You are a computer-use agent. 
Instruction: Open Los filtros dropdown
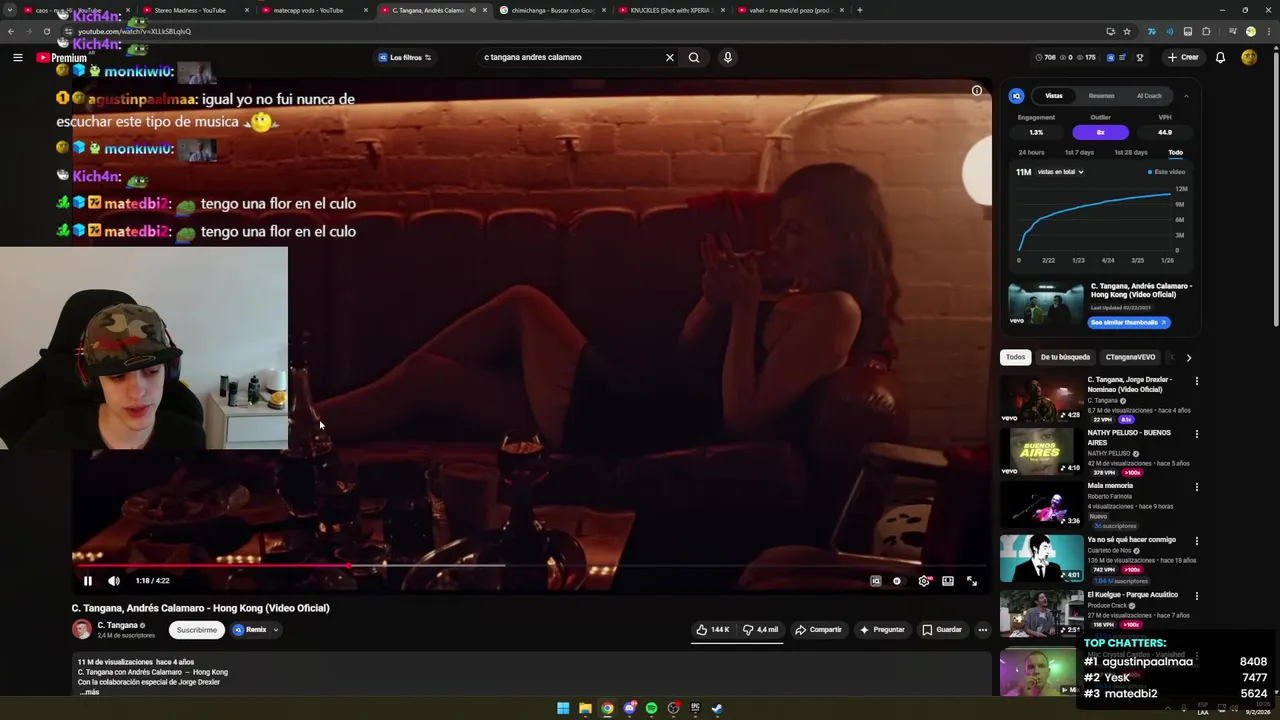[x=405, y=57]
